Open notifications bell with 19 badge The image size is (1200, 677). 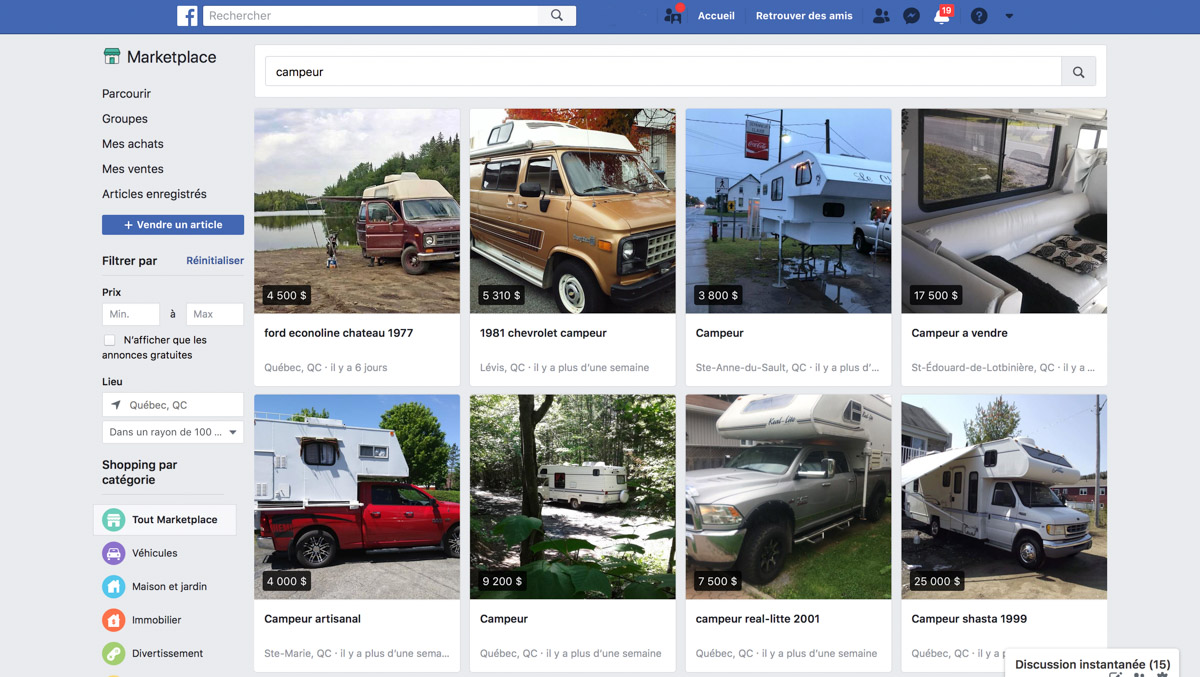click(x=941, y=16)
